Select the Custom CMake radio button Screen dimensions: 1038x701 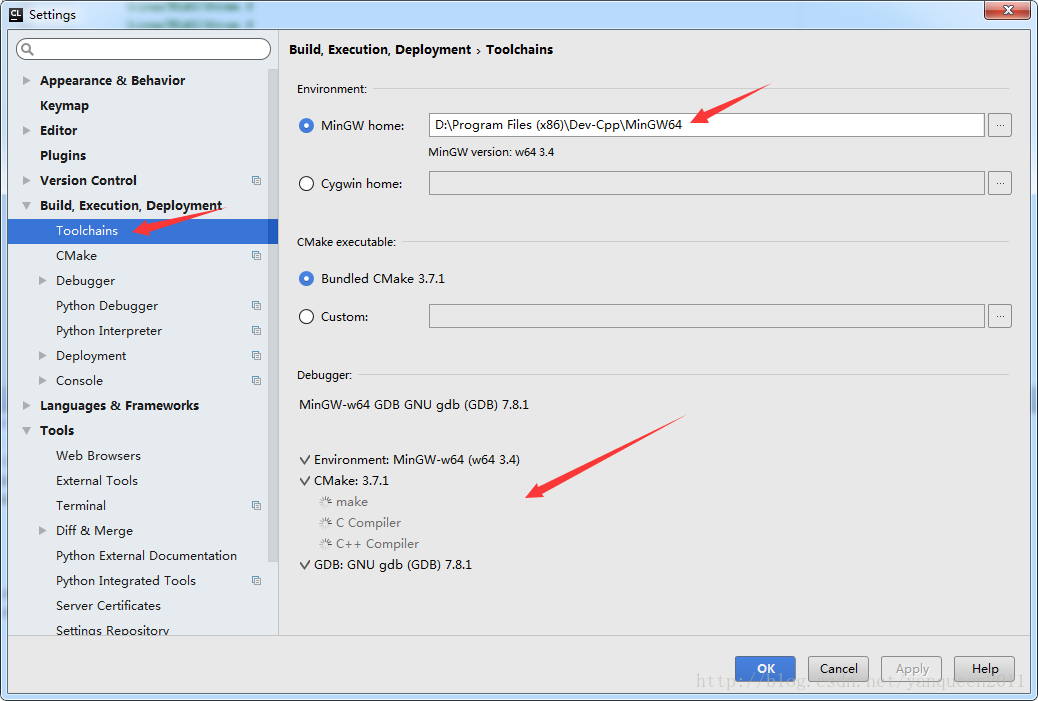(x=306, y=316)
